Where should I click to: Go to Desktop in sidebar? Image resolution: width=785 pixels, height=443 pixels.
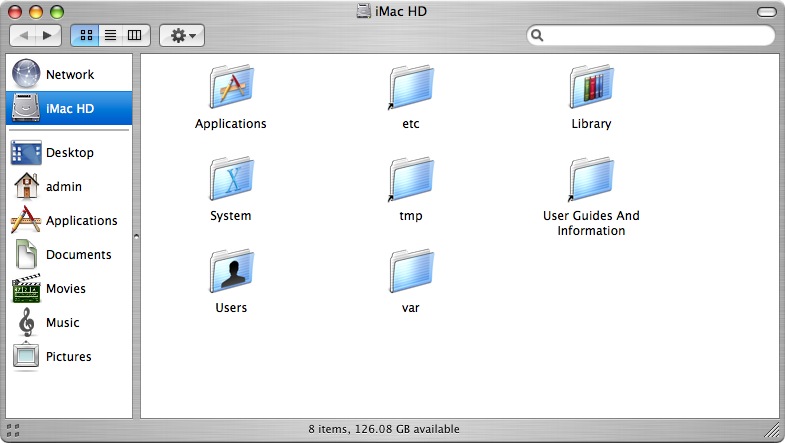click(69, 152)
